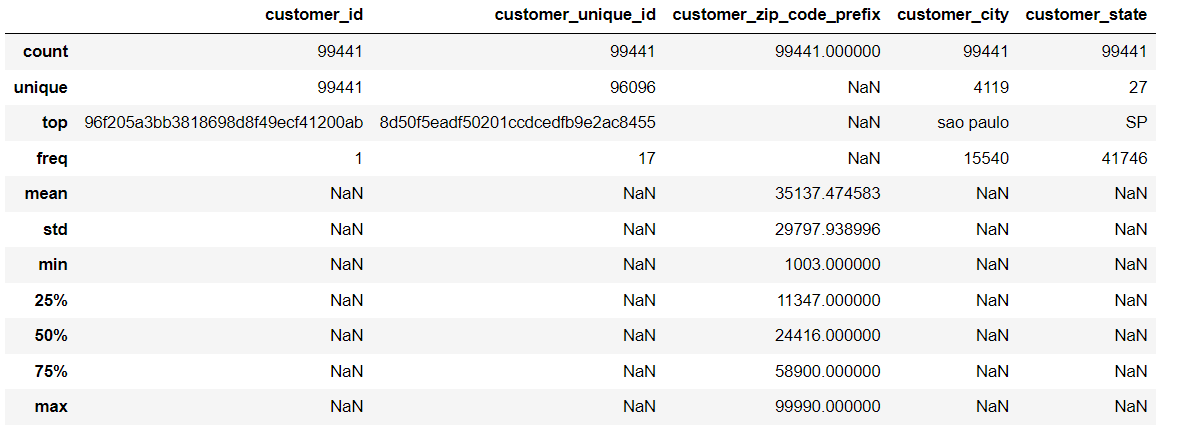Select the std row label

pos(55,229)
